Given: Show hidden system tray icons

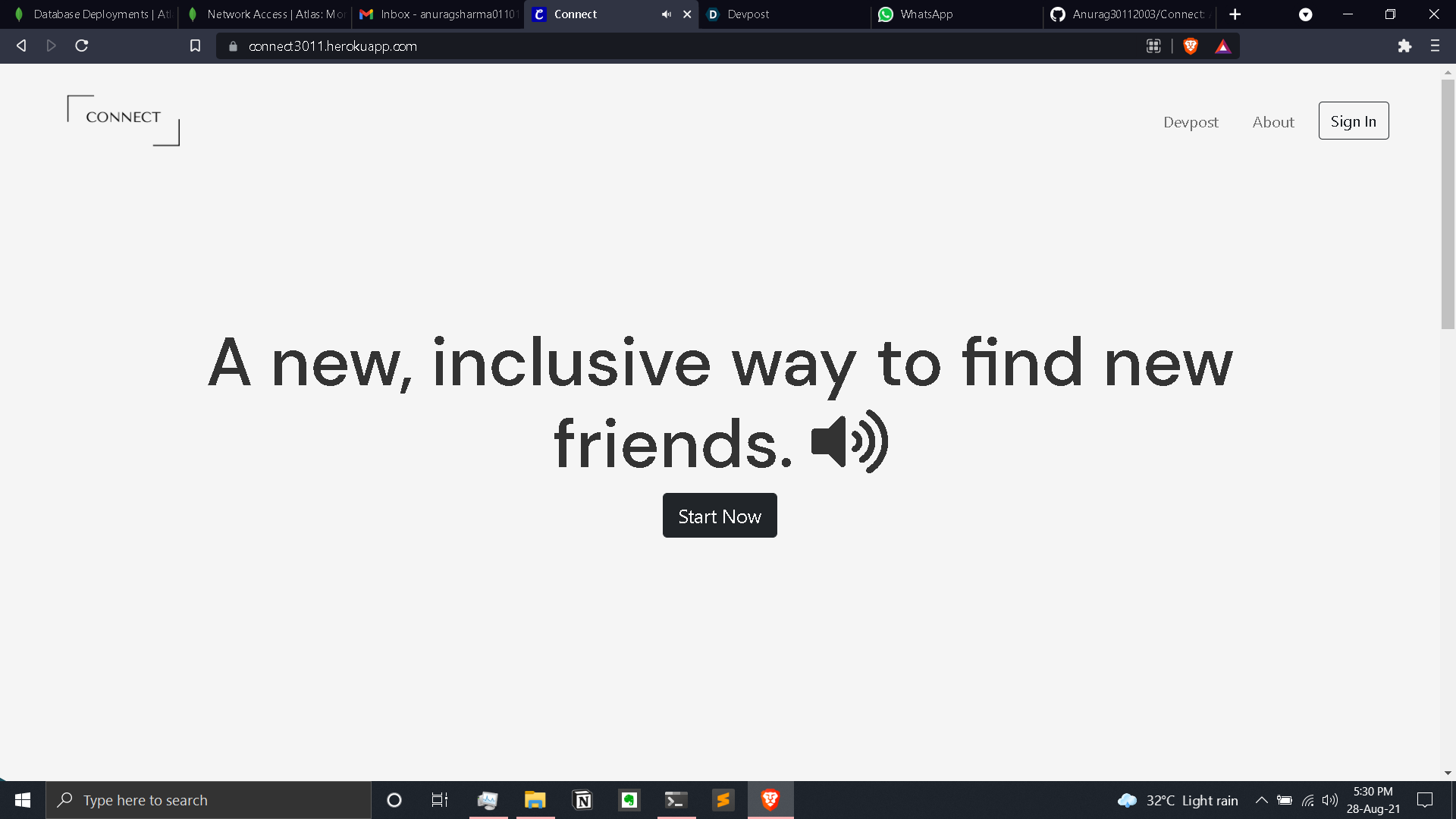Looking at the screenshot, I should 1261,800.
